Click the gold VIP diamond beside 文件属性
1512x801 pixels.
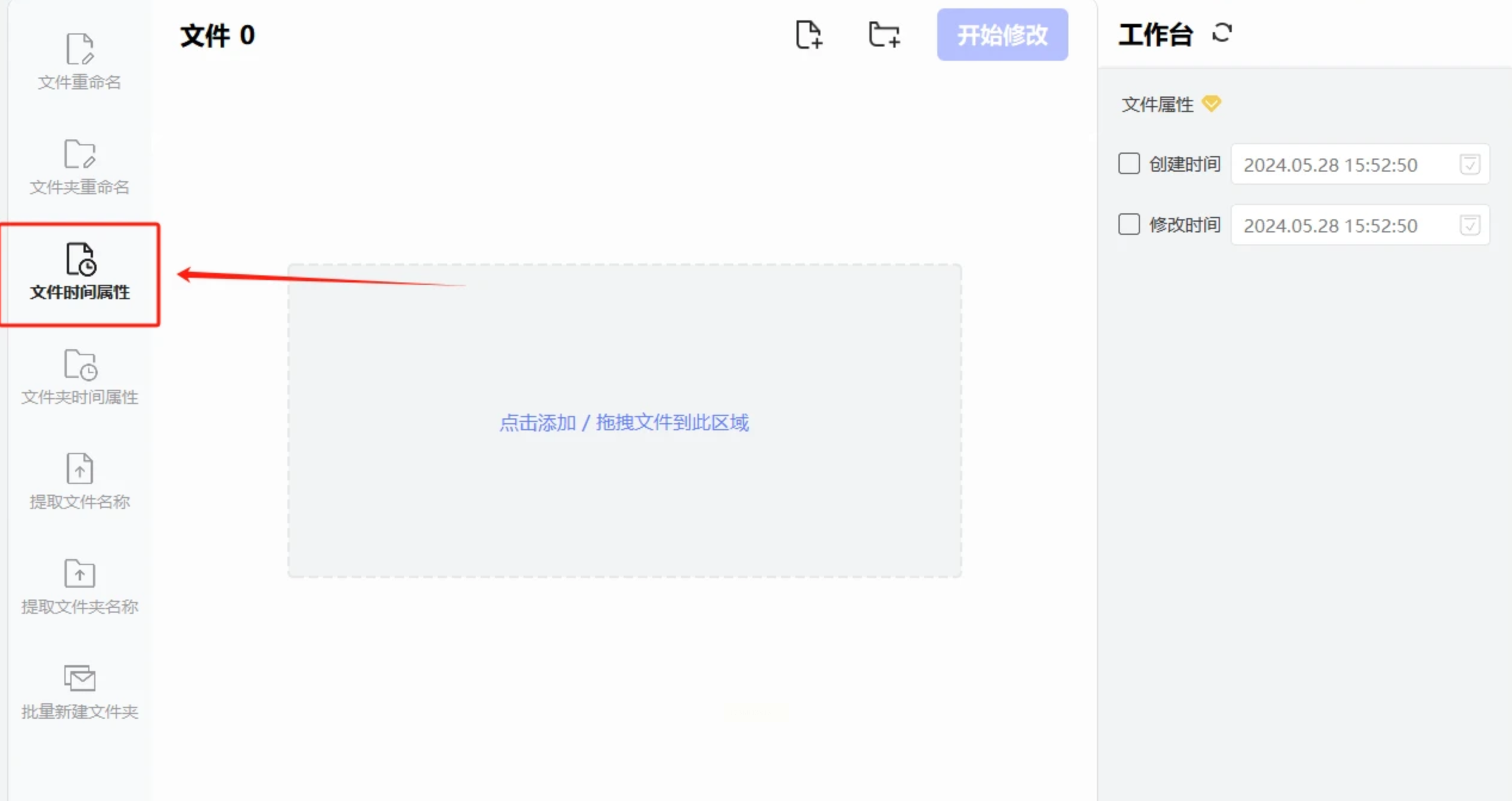coord(1211,104)
